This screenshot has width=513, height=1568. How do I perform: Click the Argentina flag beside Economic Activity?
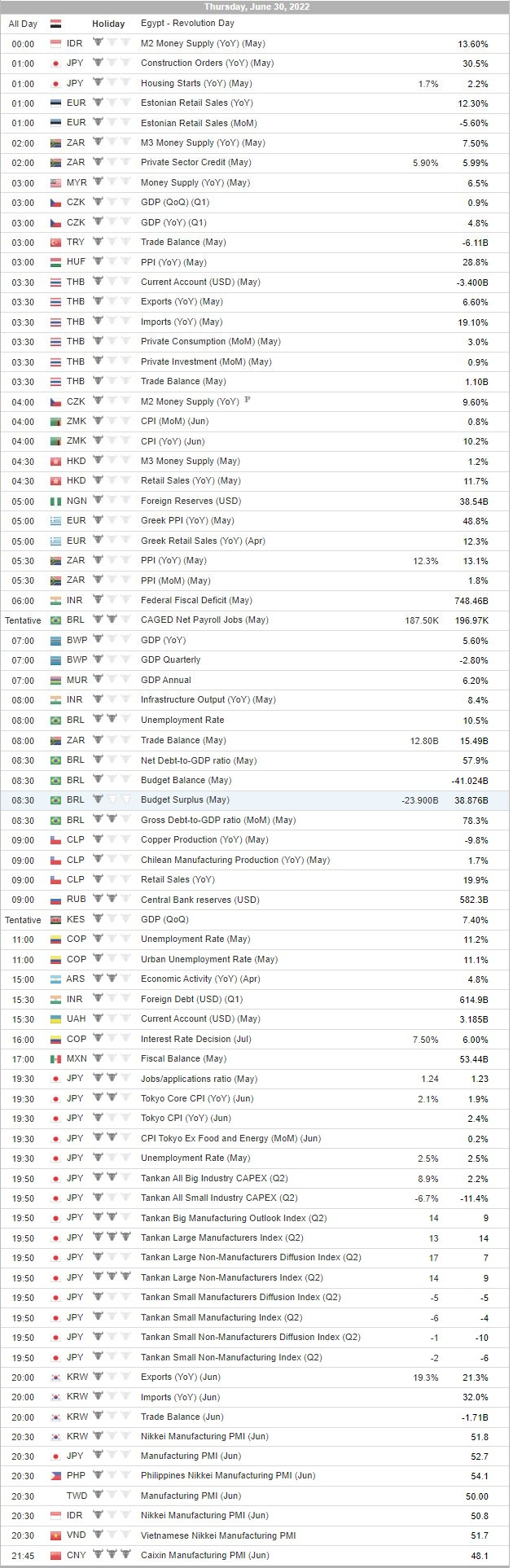(x=55, y=979)
